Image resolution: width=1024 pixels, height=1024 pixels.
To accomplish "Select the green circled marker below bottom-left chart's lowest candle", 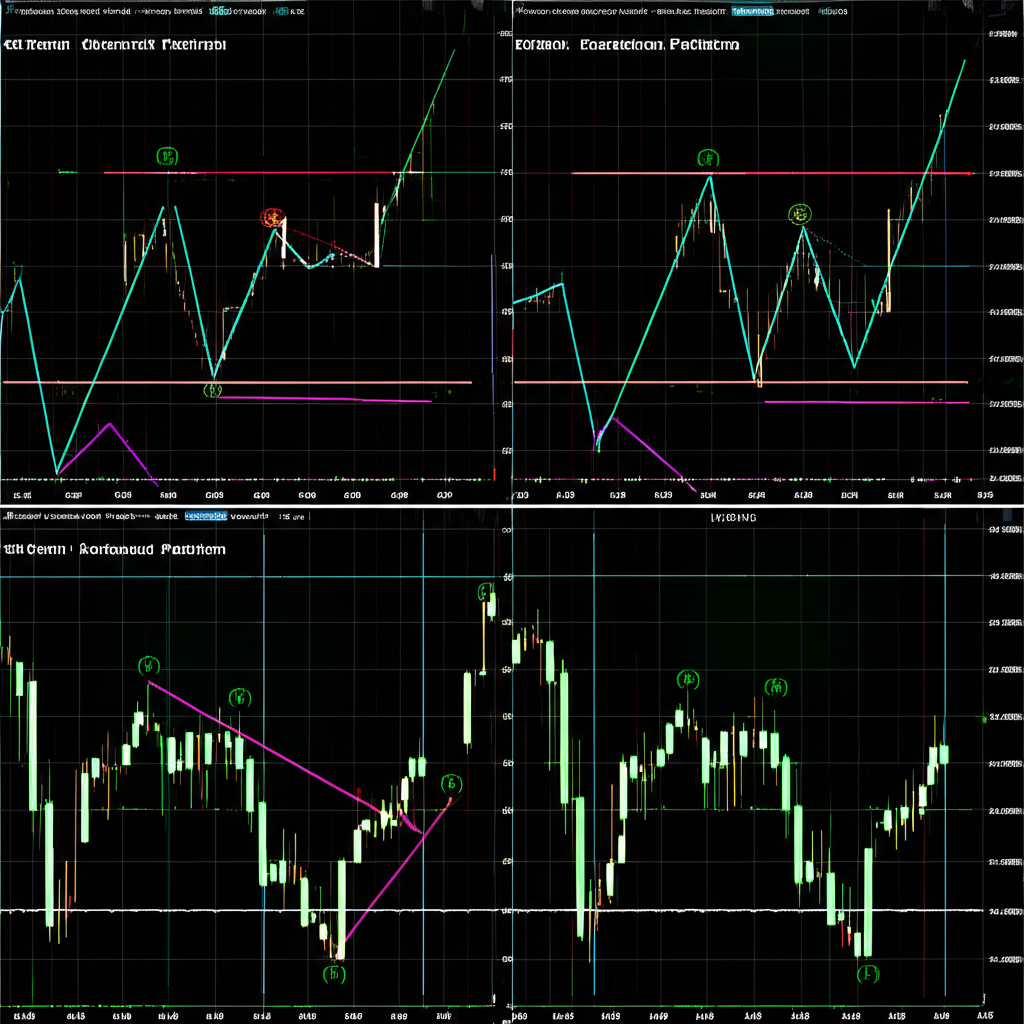I will click(334, 972).
